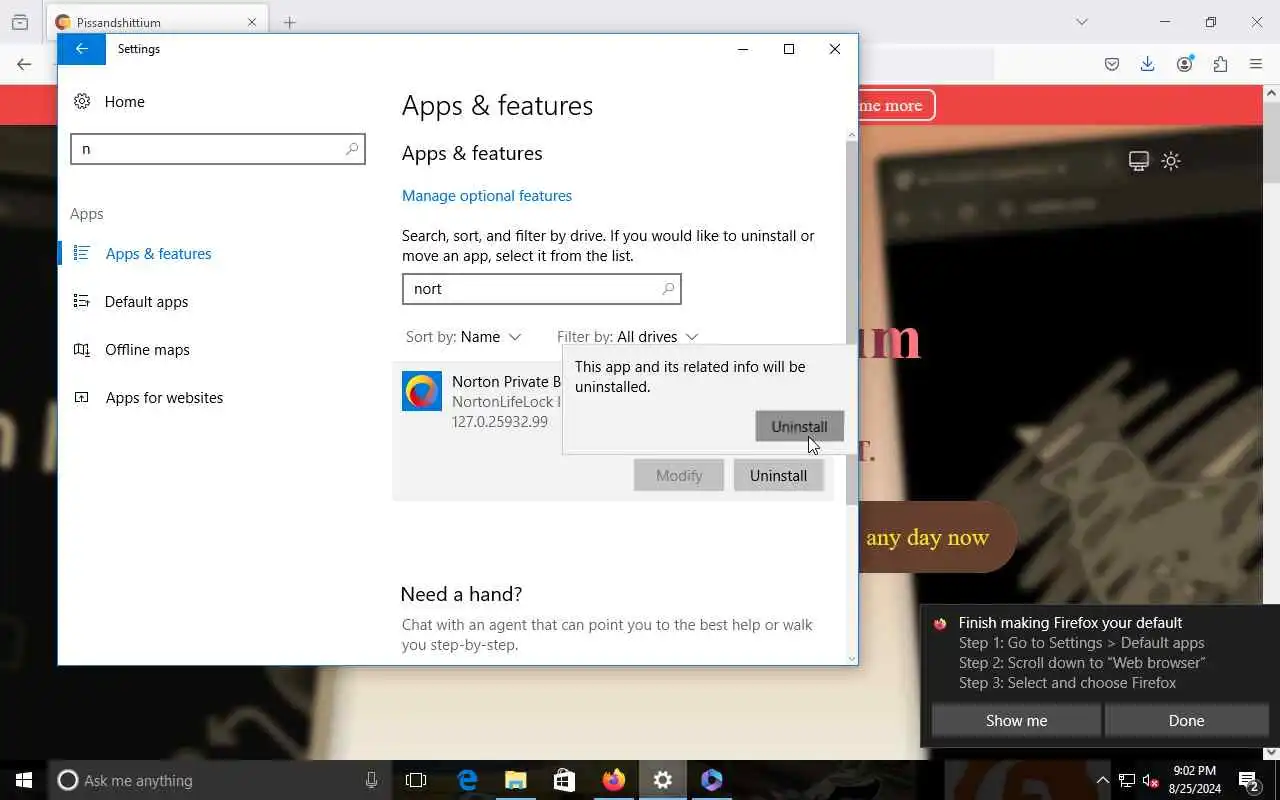Expand Sort by Name dropdown
This screenshot has height=800, width=1280.
tap(464, 337)
